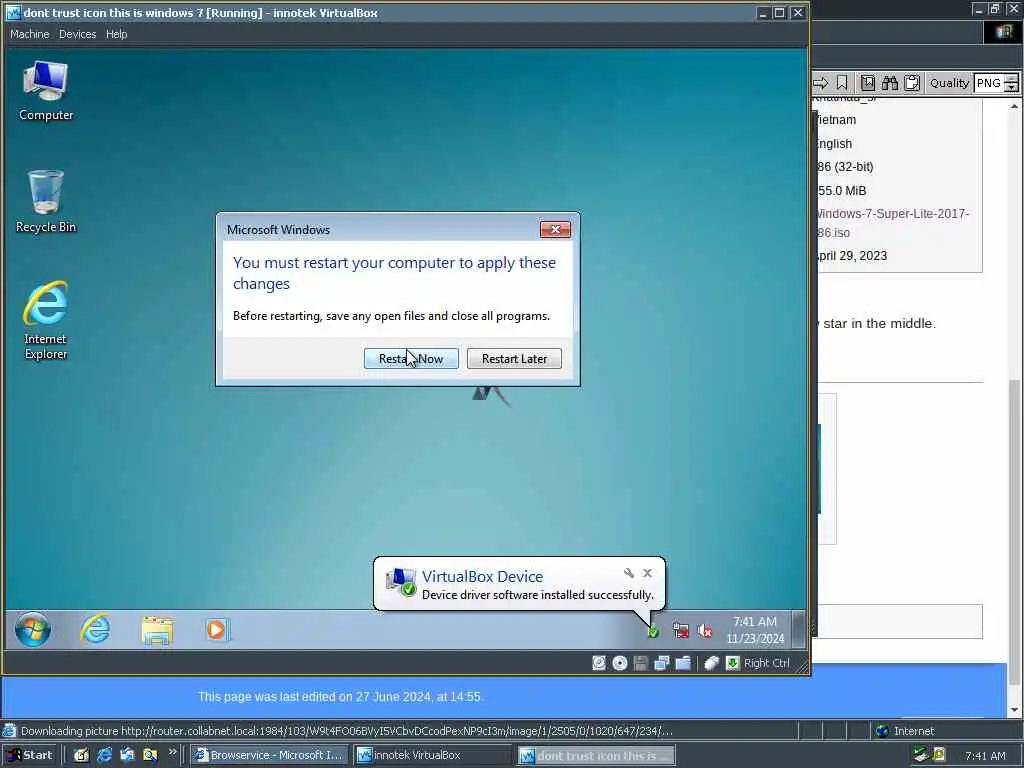Click the browser vertical scrollbar up arrow
The width and height of the screenshot is (1024, 768).
[x=1014, y=105]
